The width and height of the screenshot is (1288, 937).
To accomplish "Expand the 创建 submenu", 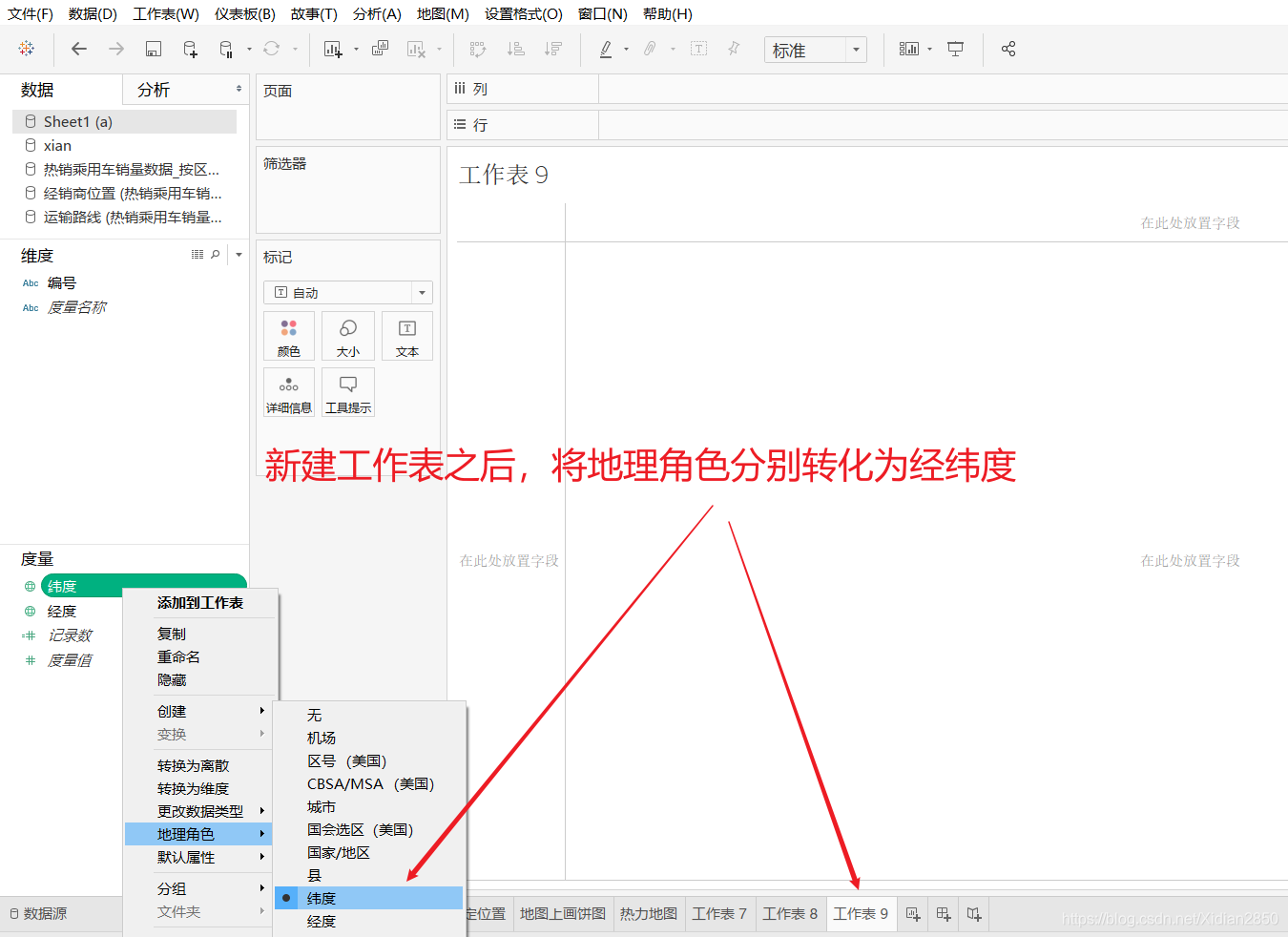I will coord(199,711).
